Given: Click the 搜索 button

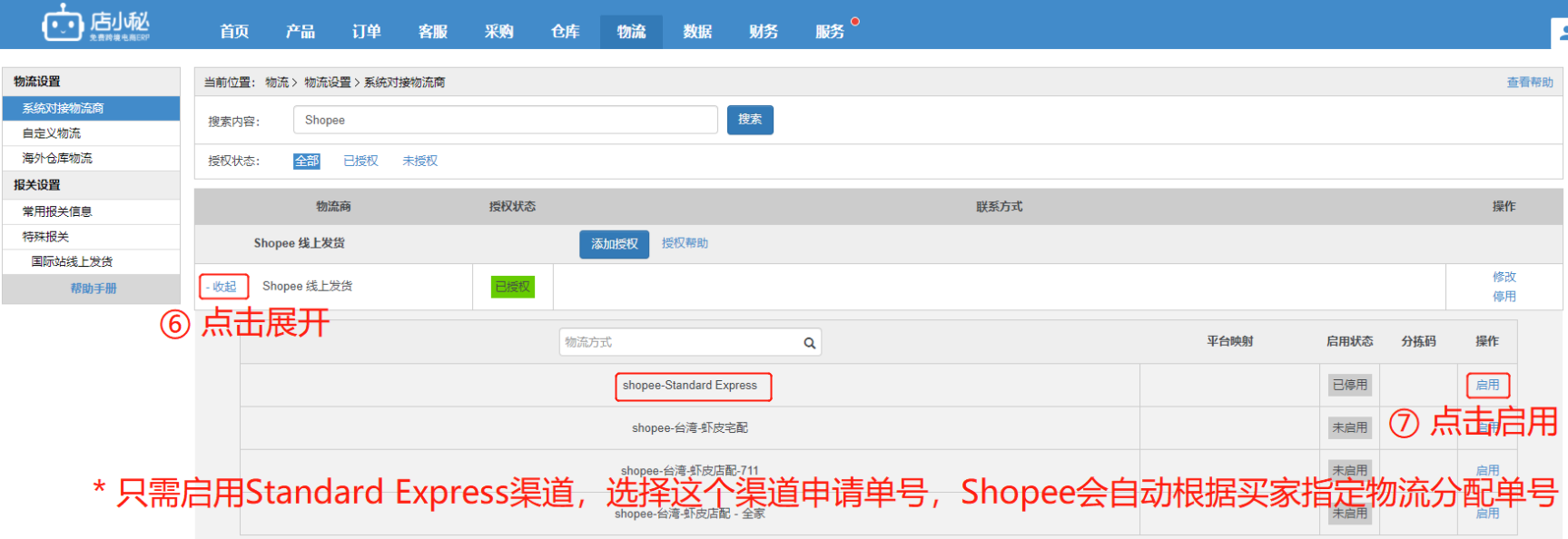Looking at the screenshot, I should [750, 120].
